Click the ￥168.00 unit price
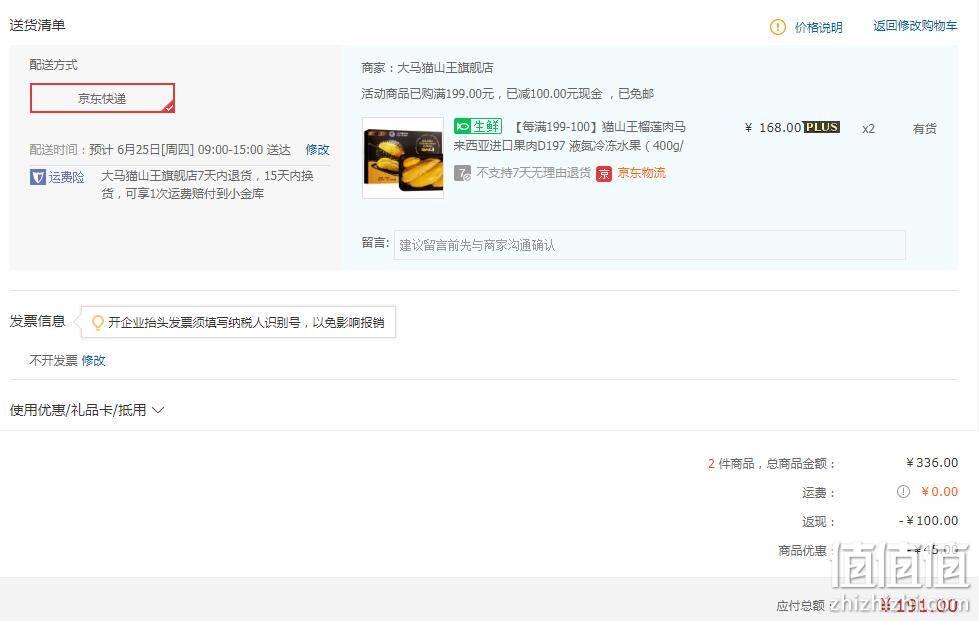The height and width of the screenshot is (621, 979). click(x=774, y=127)
